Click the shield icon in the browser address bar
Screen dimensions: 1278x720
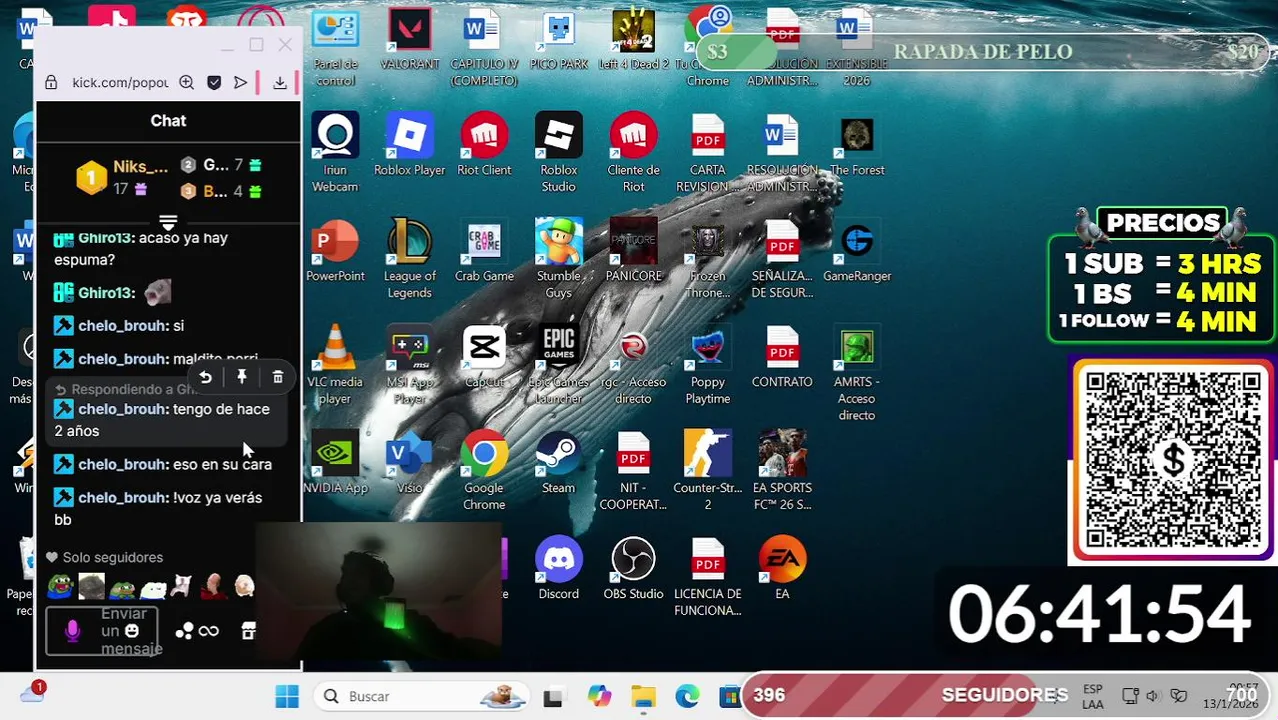click(214, 83)
